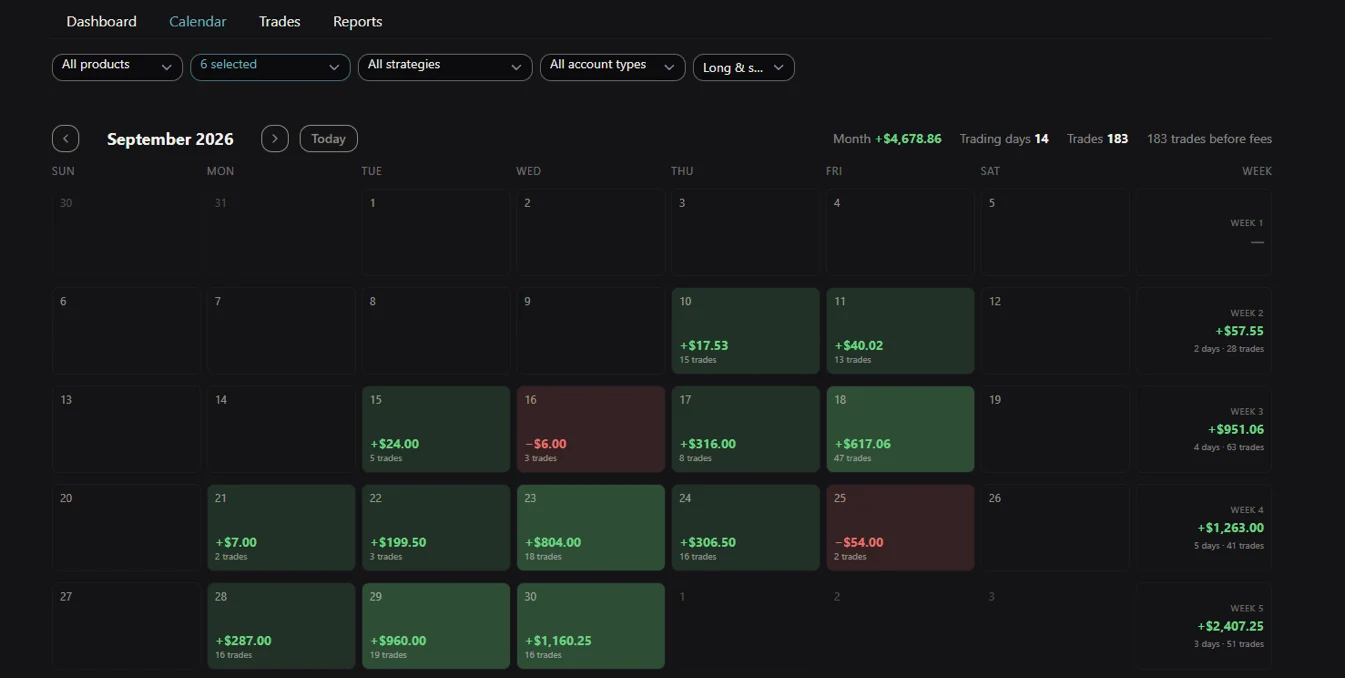Expand the All products dropdown
The height and width of the screenshot is (678, 1345).
click(117, 67)
